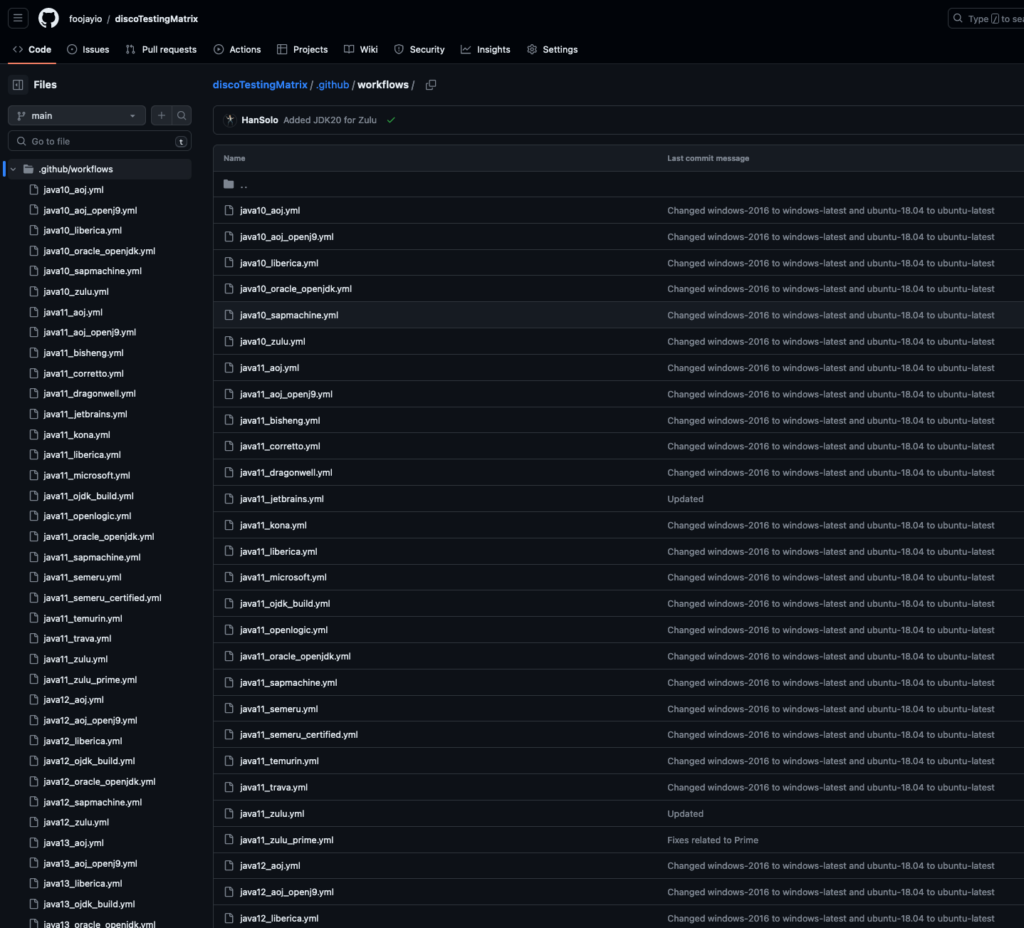Open java10_aoj_openj9.yml in file list
This screenshot has height=928, width=1024.
(287, 236)
